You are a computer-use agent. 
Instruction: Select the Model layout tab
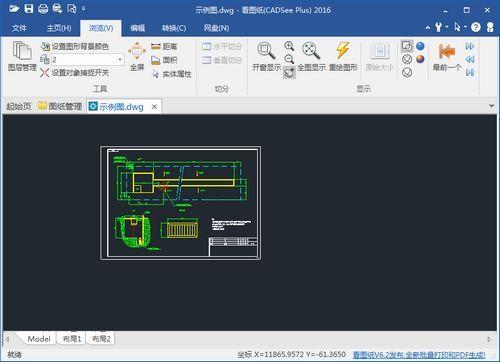(x=39, y=339)
